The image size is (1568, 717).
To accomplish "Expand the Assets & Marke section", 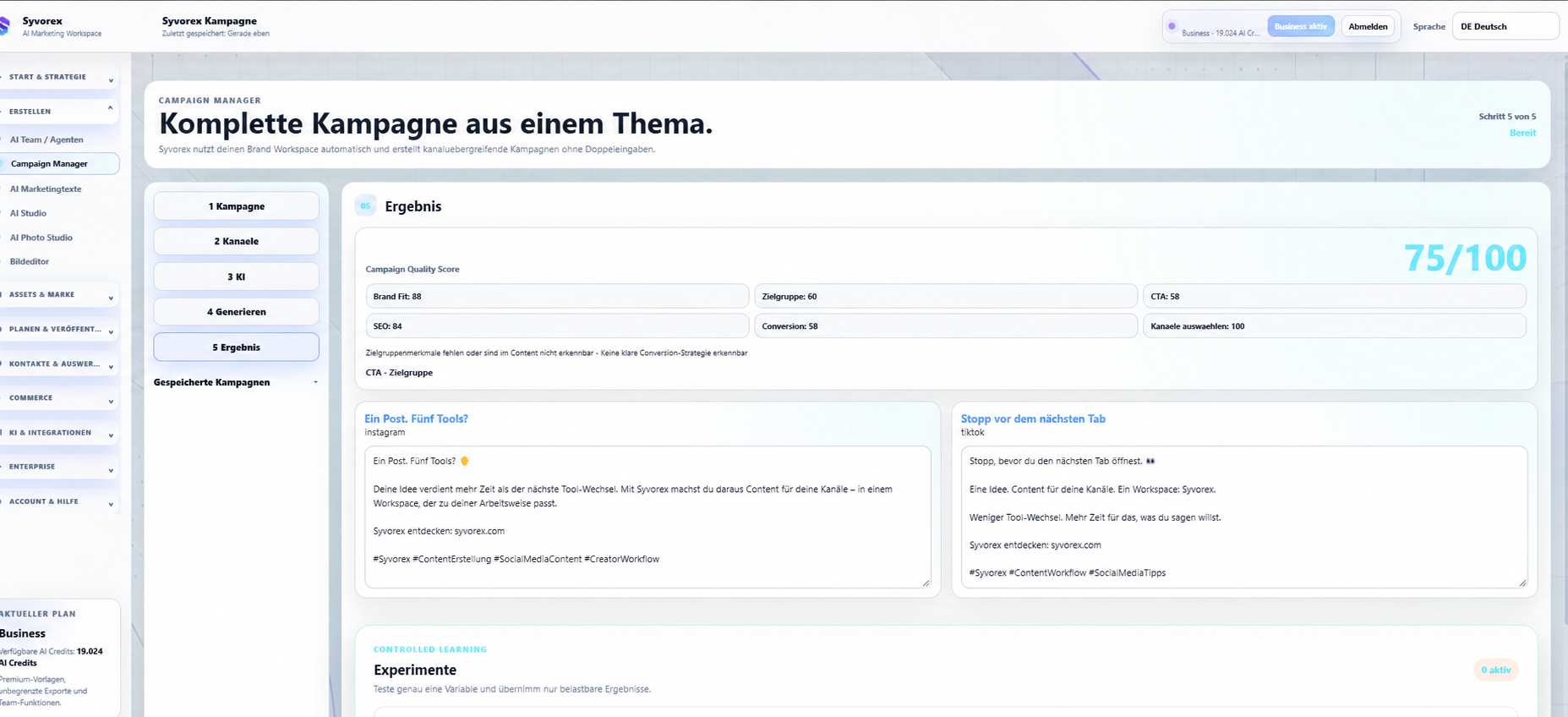I will (59, 295).
